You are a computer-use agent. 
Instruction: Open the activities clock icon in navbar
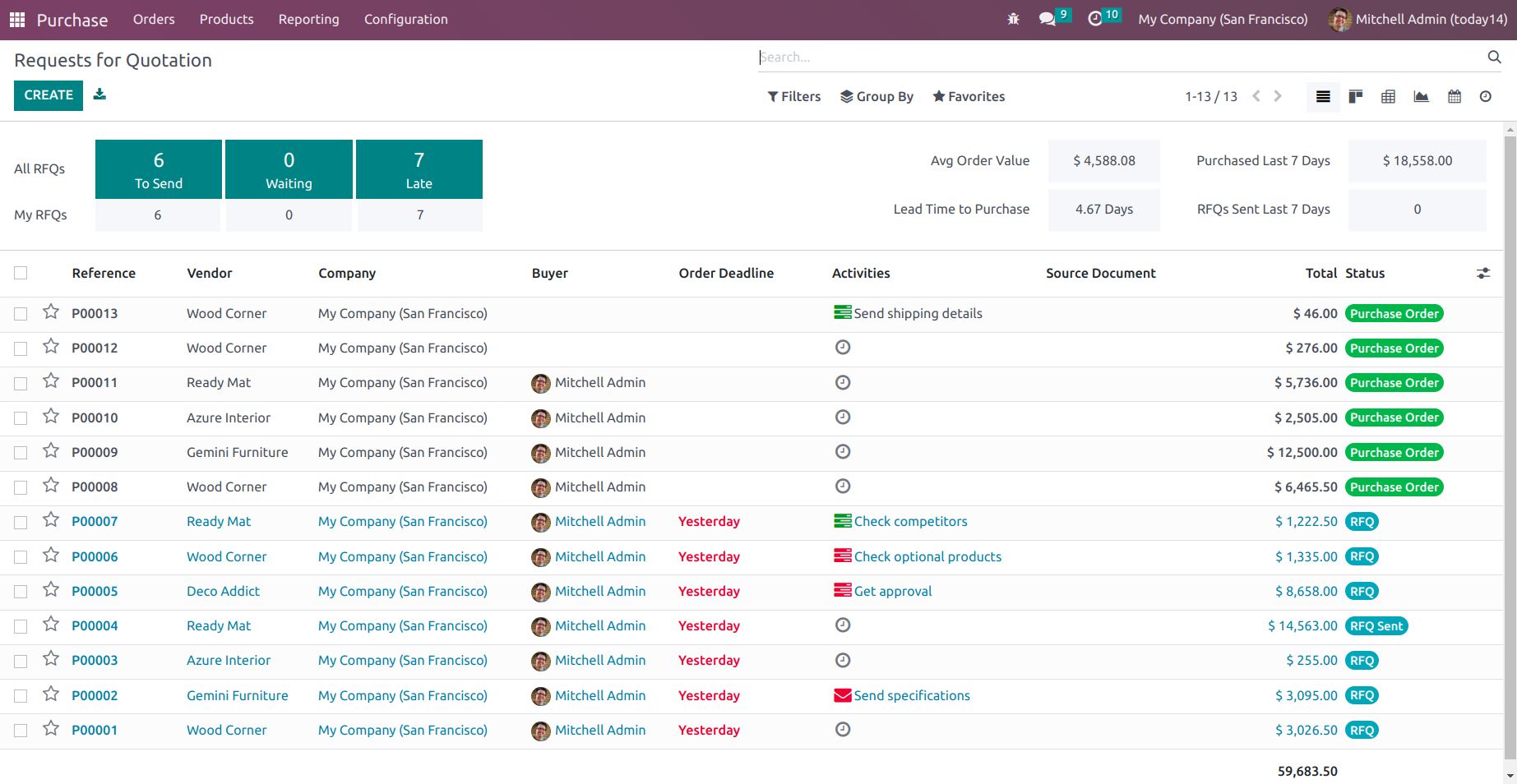click(1095, 19)
